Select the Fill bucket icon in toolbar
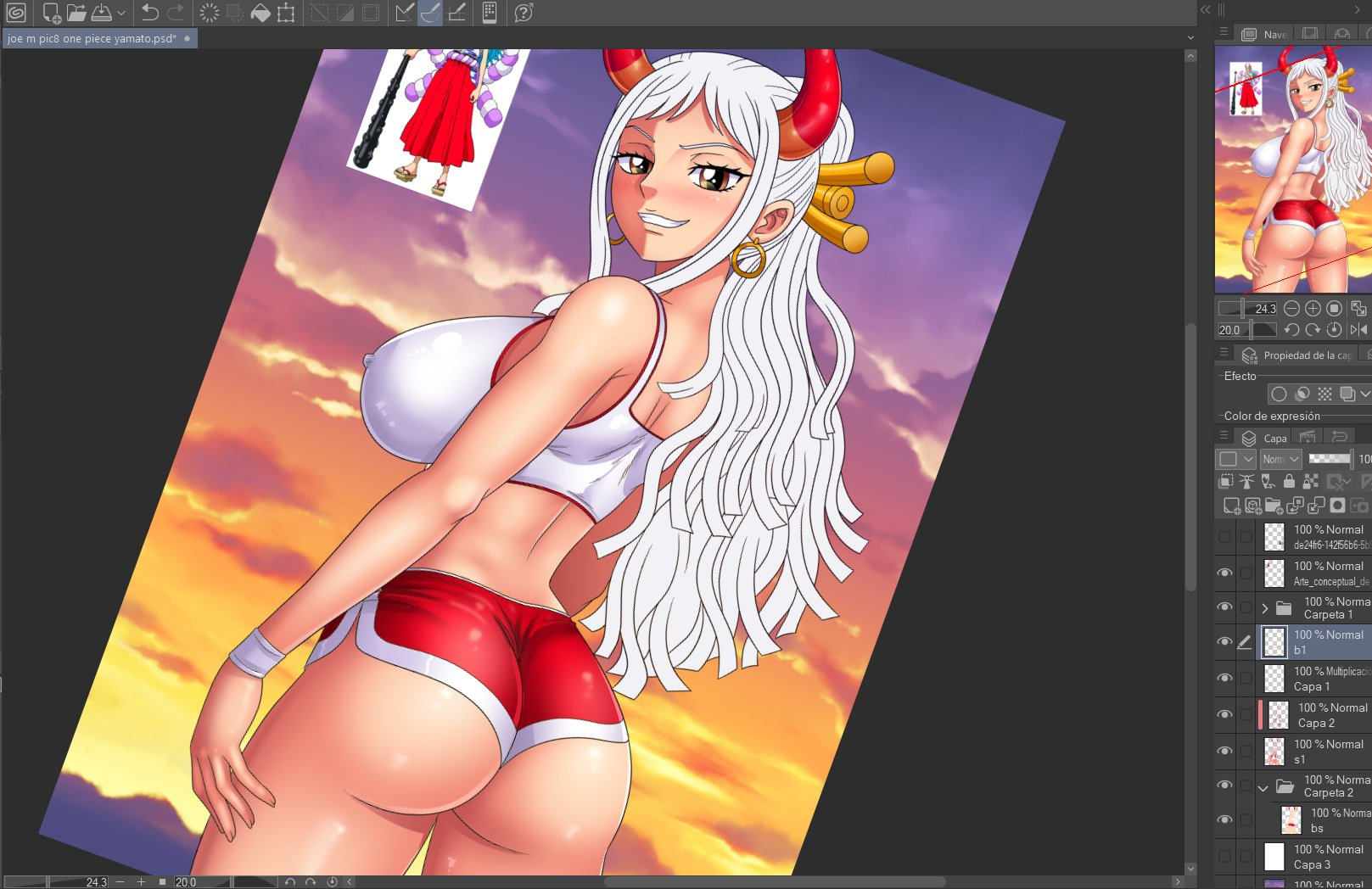The image size is (1372, 889). click(260, 13)
